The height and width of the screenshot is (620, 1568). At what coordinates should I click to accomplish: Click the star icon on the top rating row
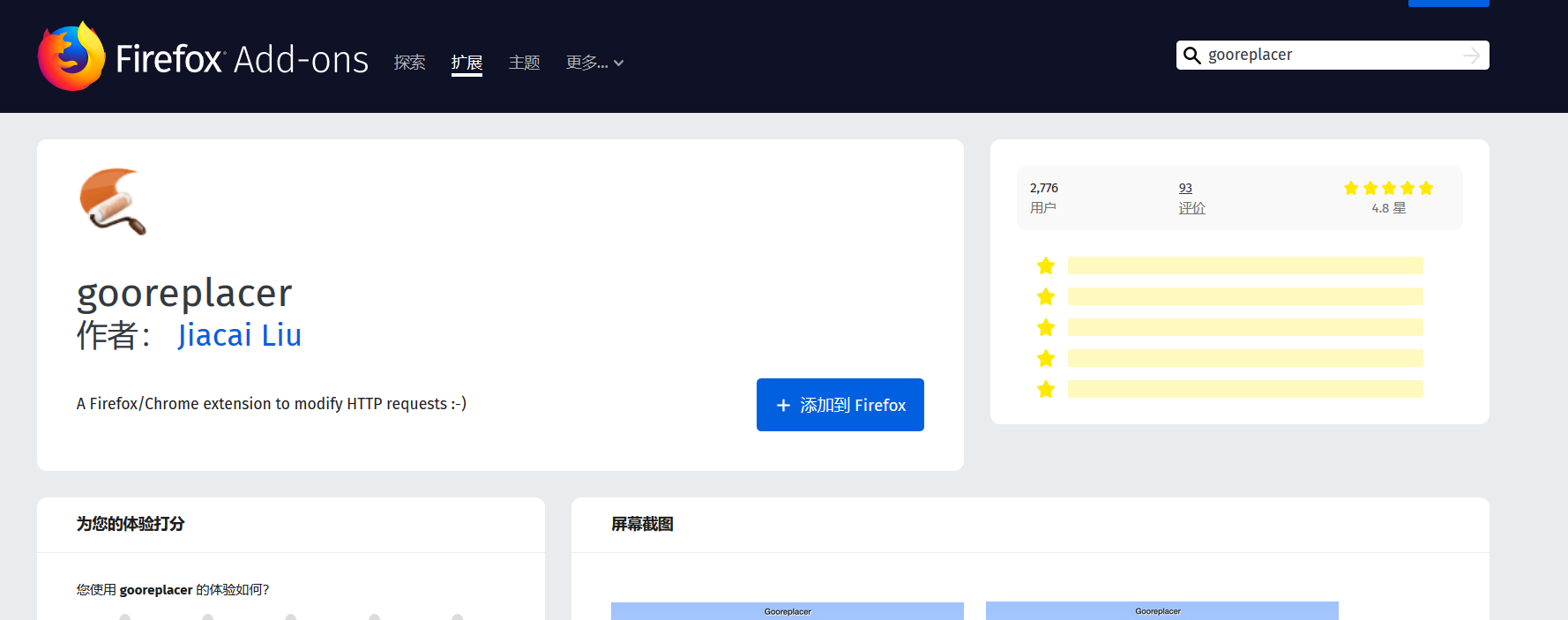(1046, 266)
